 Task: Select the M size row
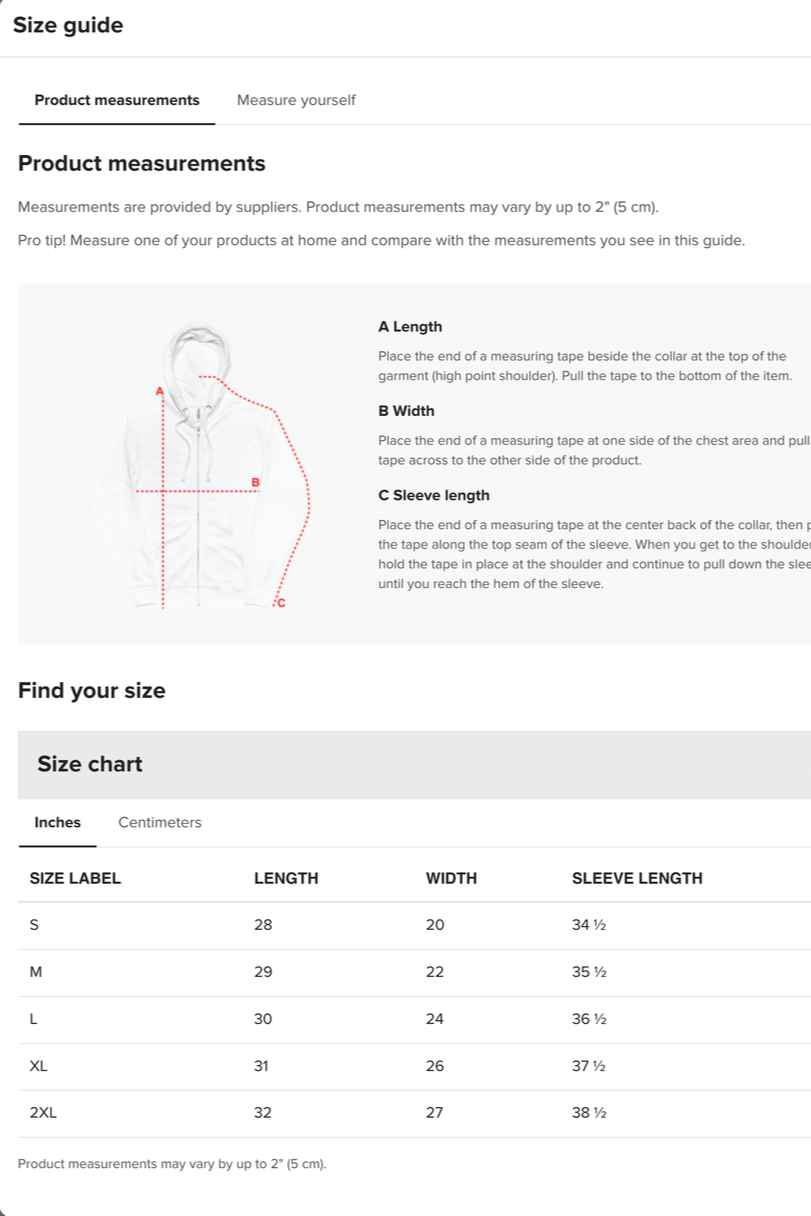414,972
